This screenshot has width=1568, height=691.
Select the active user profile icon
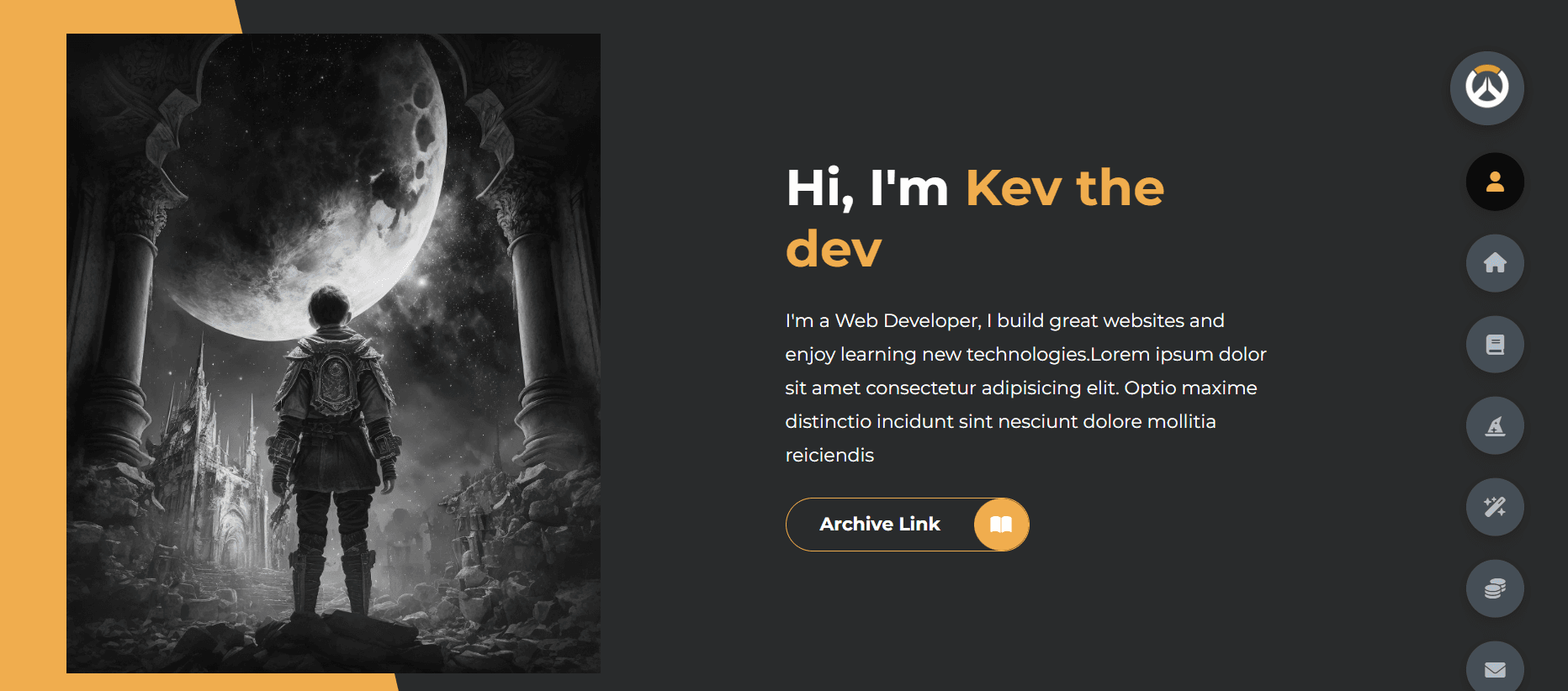tap(1495, 182)
